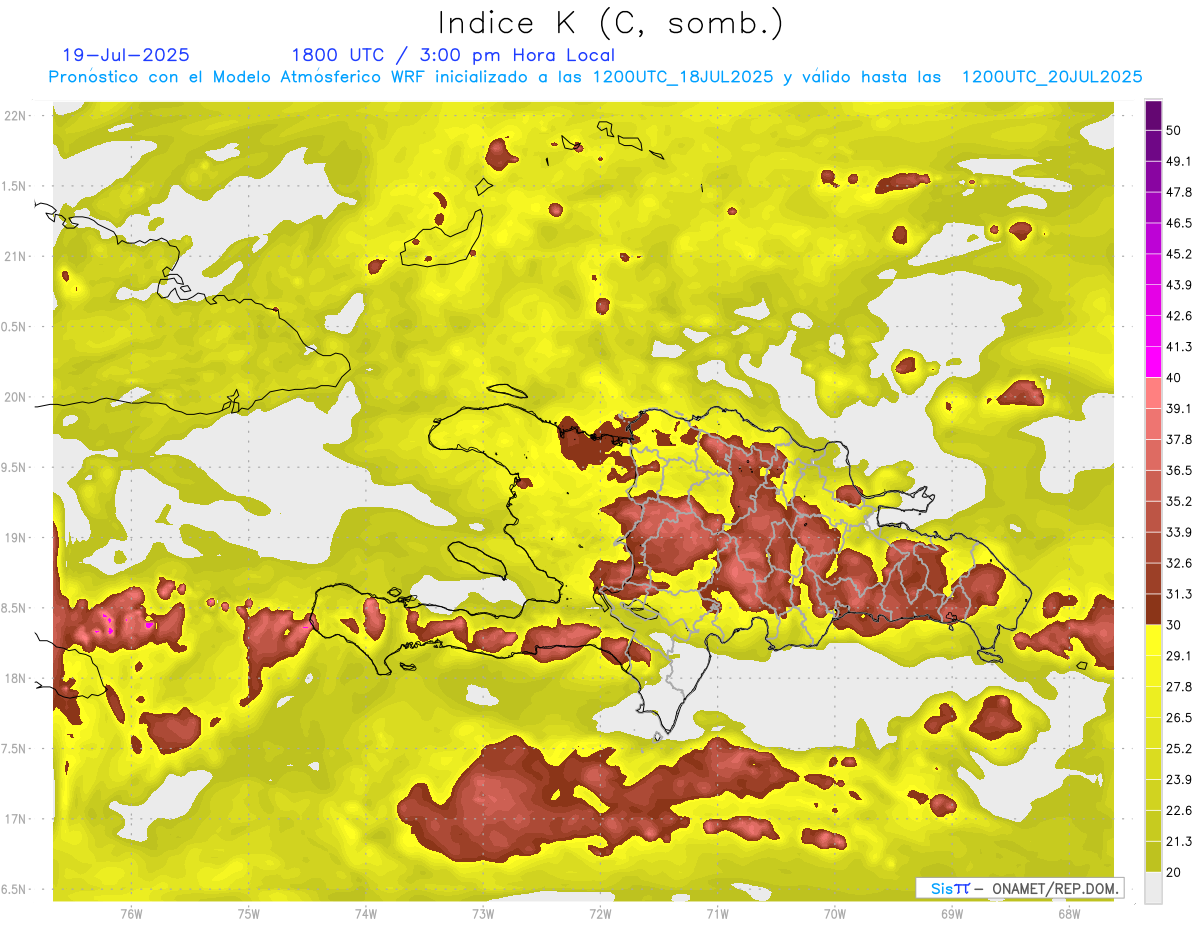Click colorbar value "35.2"
Screen dimensions: 1200x927
1179,501
